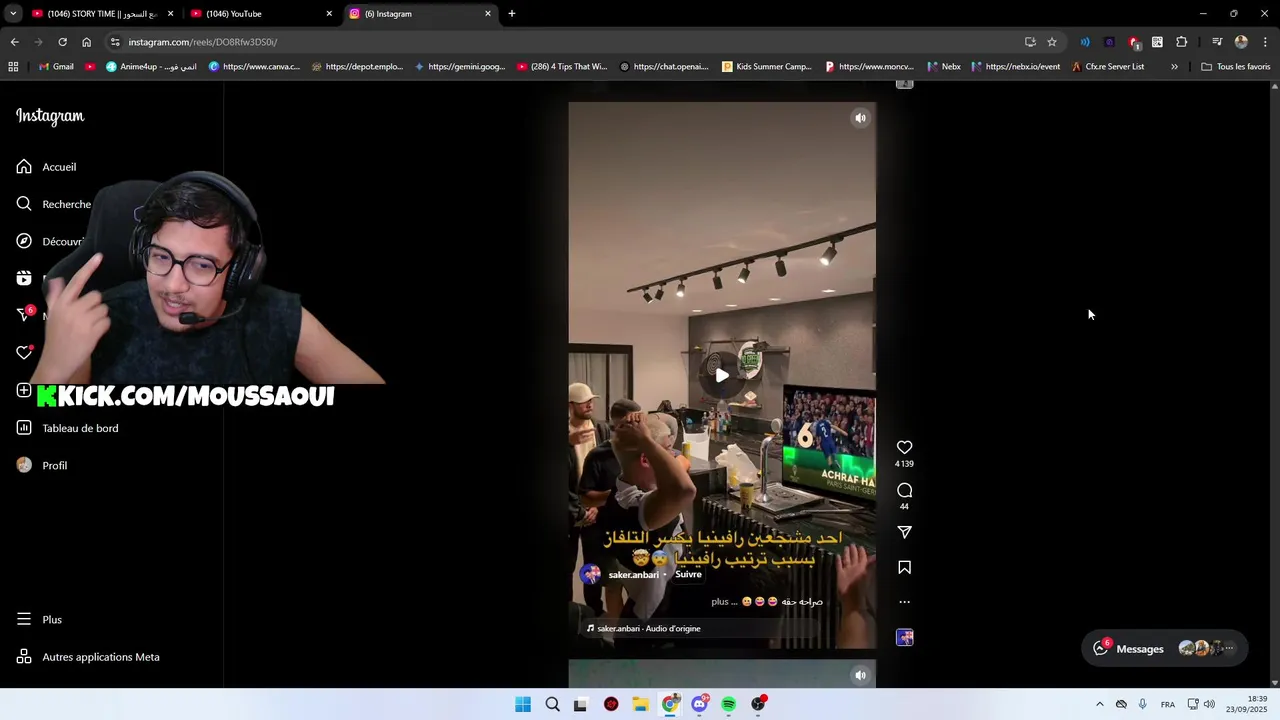Toggle sound on the next reel below
The height and width of the screenshot is (720, 1280).
click(x=860, y=675)
